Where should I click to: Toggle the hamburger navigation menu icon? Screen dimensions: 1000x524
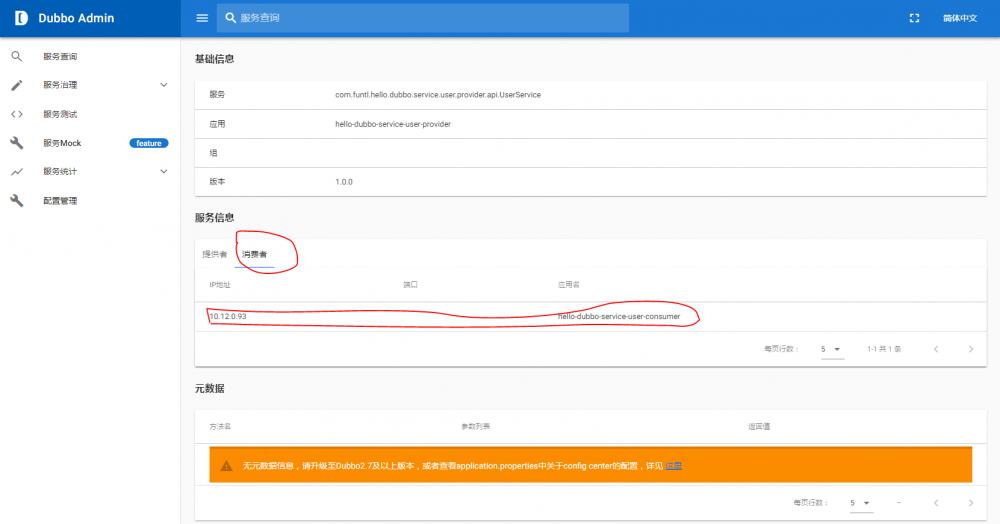[x=202, y=18]
